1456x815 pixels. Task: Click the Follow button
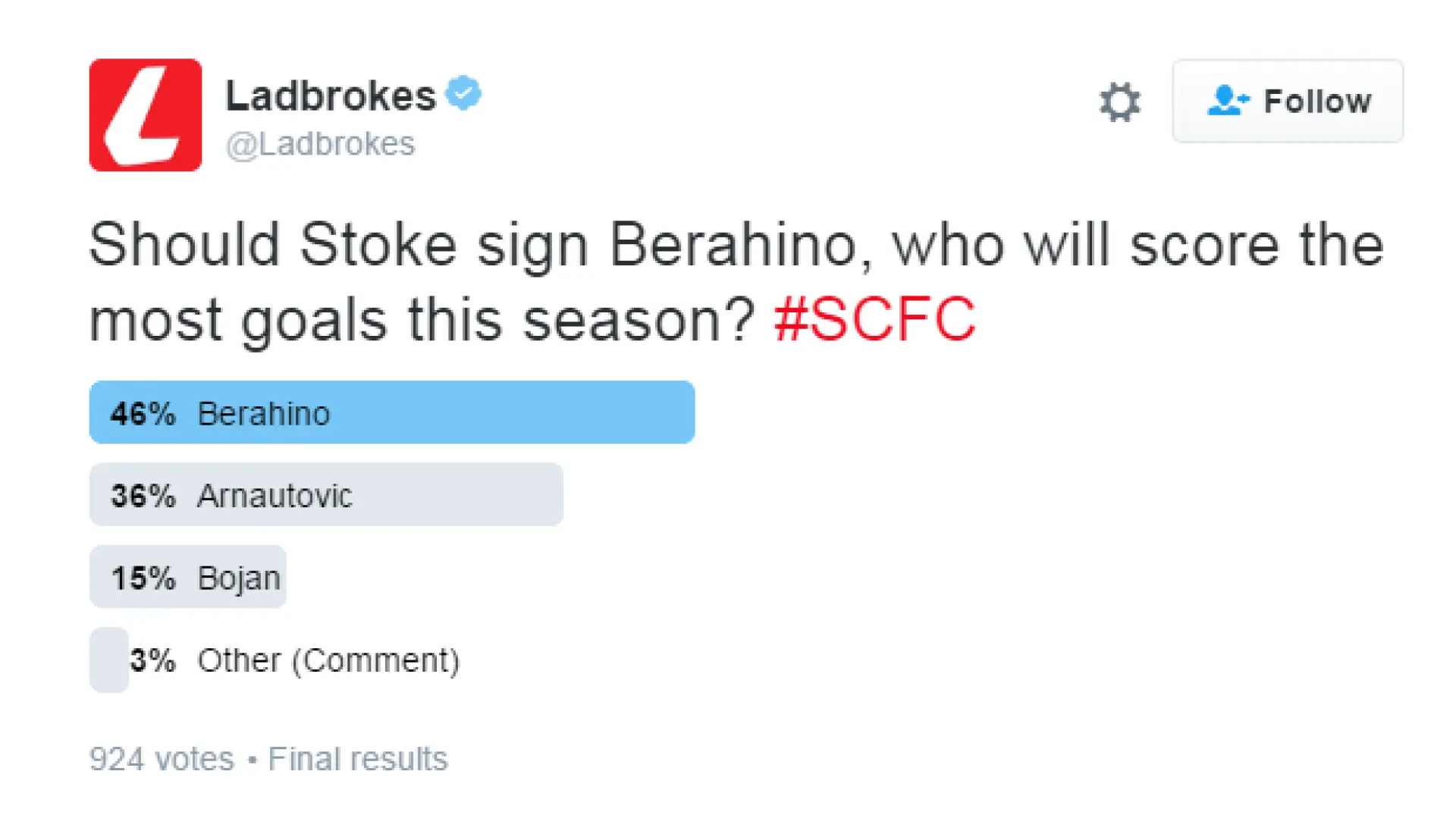[x=1288, y=101]
